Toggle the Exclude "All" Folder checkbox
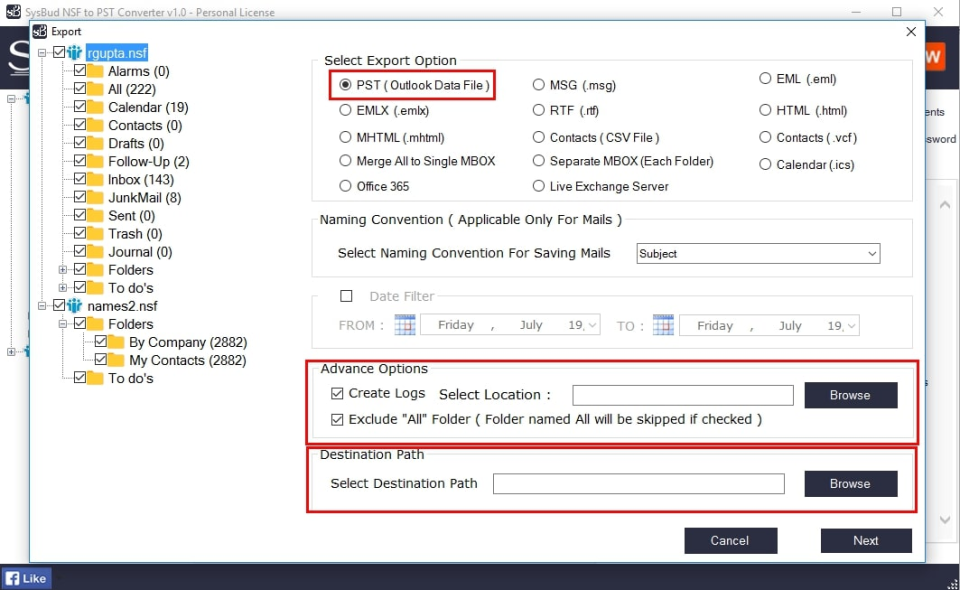The height and width of the screenshot is (590, 960). click(337, 420)
